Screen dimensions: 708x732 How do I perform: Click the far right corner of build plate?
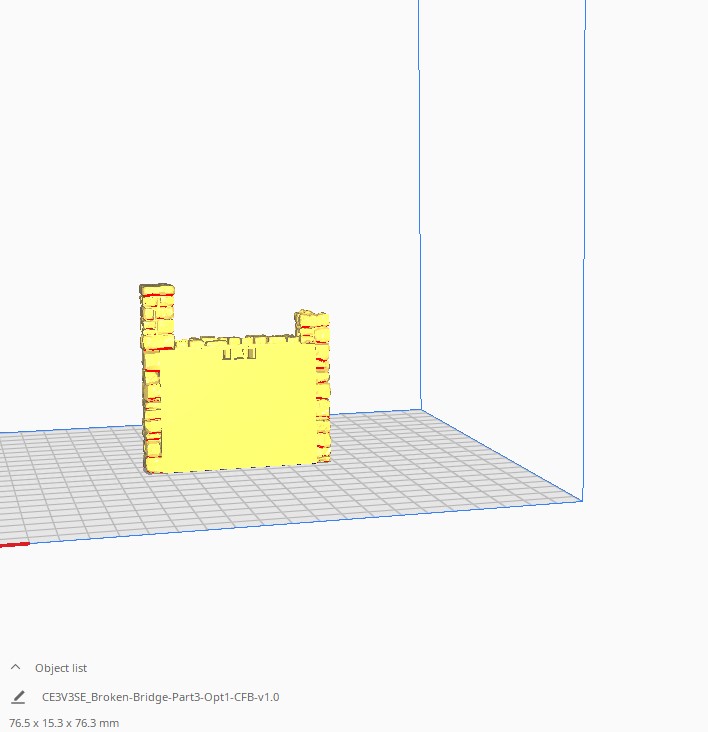[x=581, y=500]
